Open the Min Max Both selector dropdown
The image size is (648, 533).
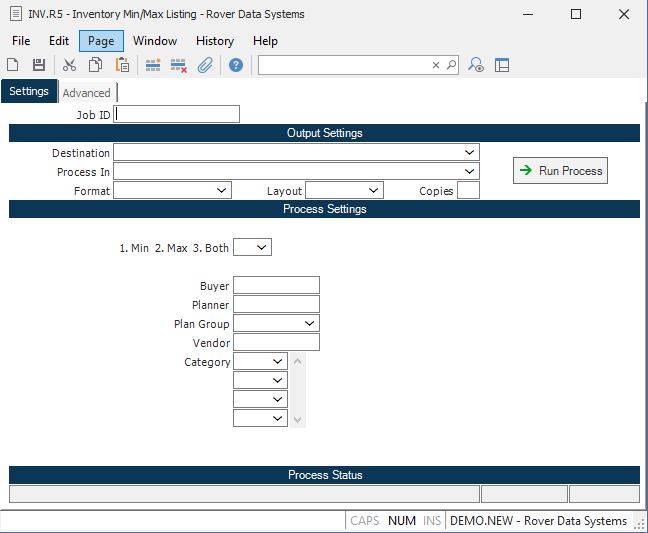click(262, 247)
